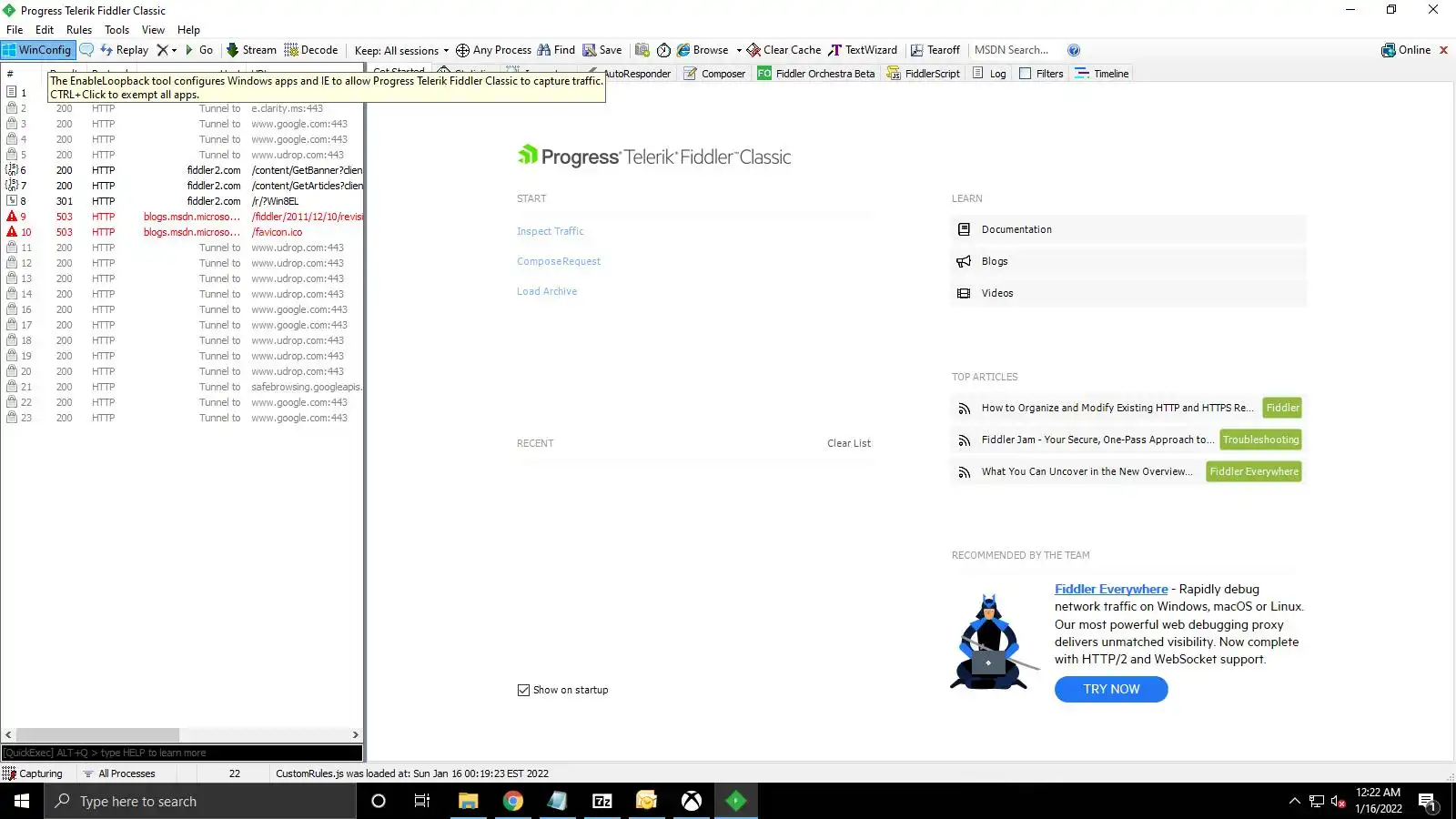Open the WinConfig tool
1456x819 pixels.
pos(37,50)
